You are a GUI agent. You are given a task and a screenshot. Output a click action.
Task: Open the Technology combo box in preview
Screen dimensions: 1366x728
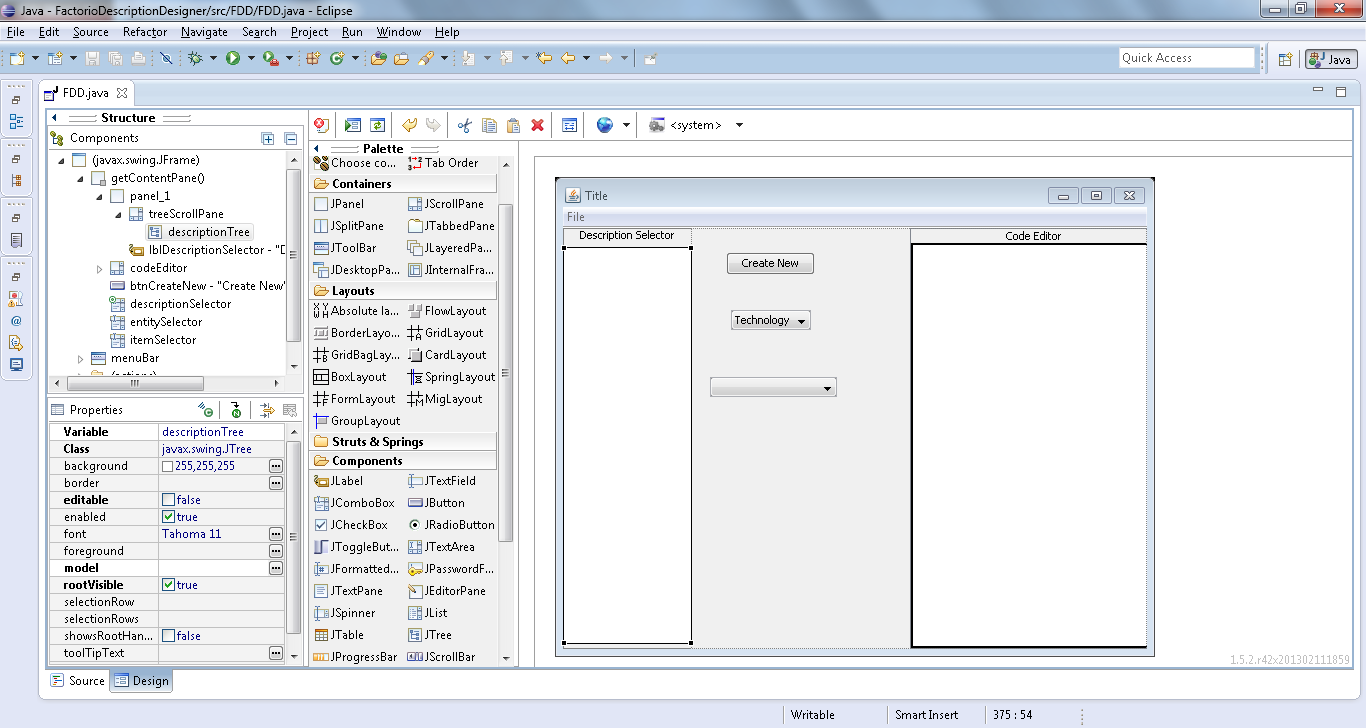click(x=770, y=320)
